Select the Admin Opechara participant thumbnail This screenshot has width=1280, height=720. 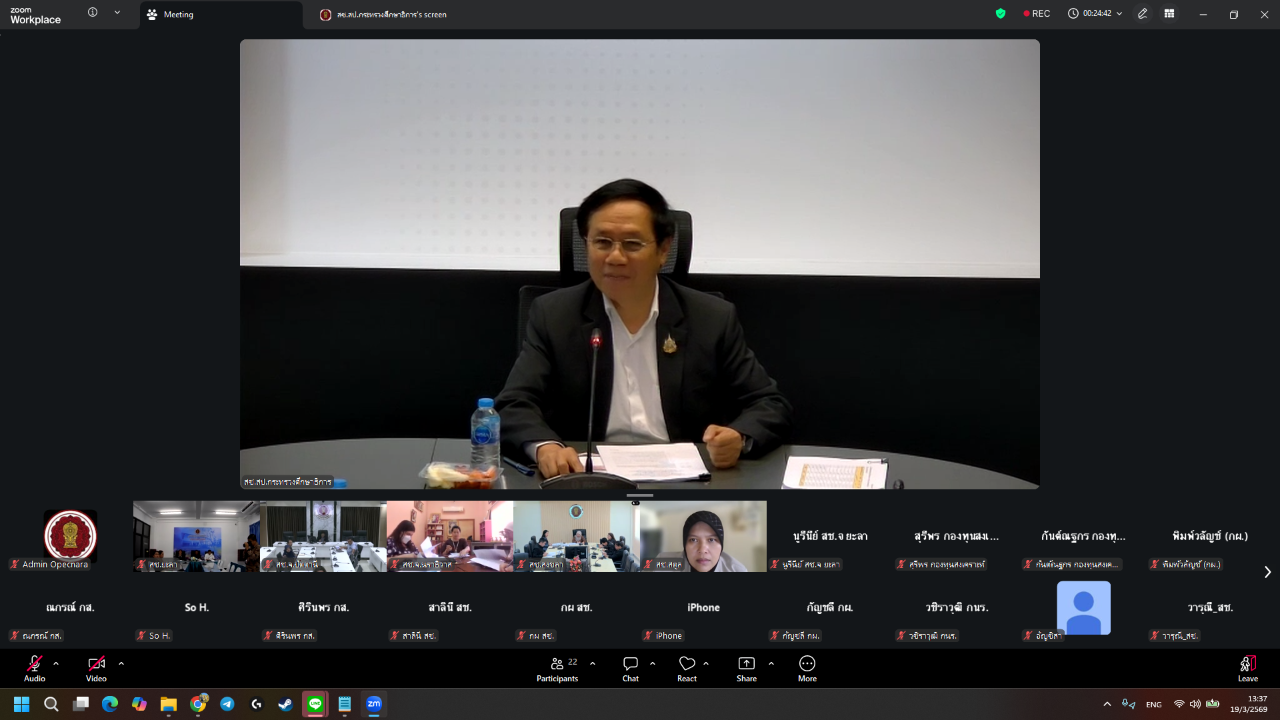coord(70,536)
